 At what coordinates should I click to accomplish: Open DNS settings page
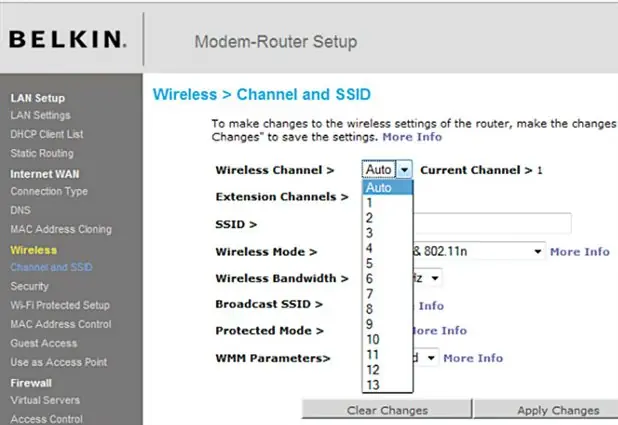tap(20, 210)
